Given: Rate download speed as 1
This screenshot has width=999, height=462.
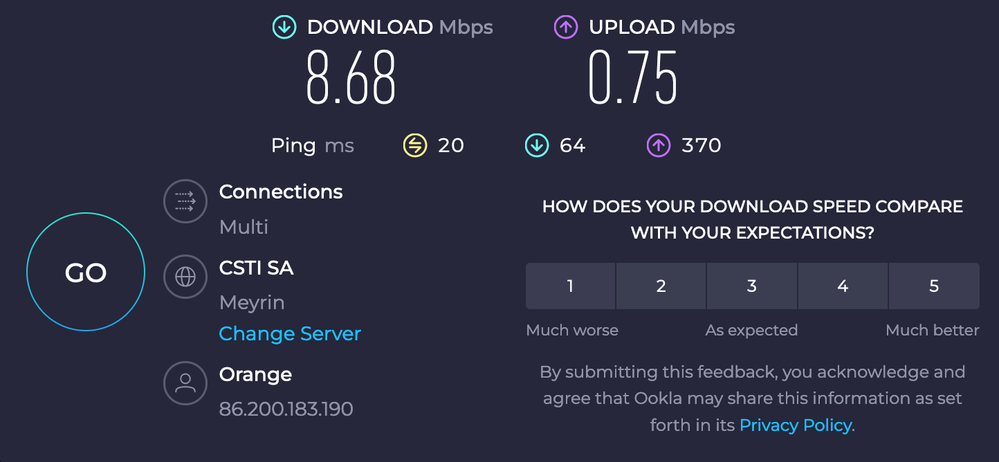Looking at the screenshot, I should 570,286.
